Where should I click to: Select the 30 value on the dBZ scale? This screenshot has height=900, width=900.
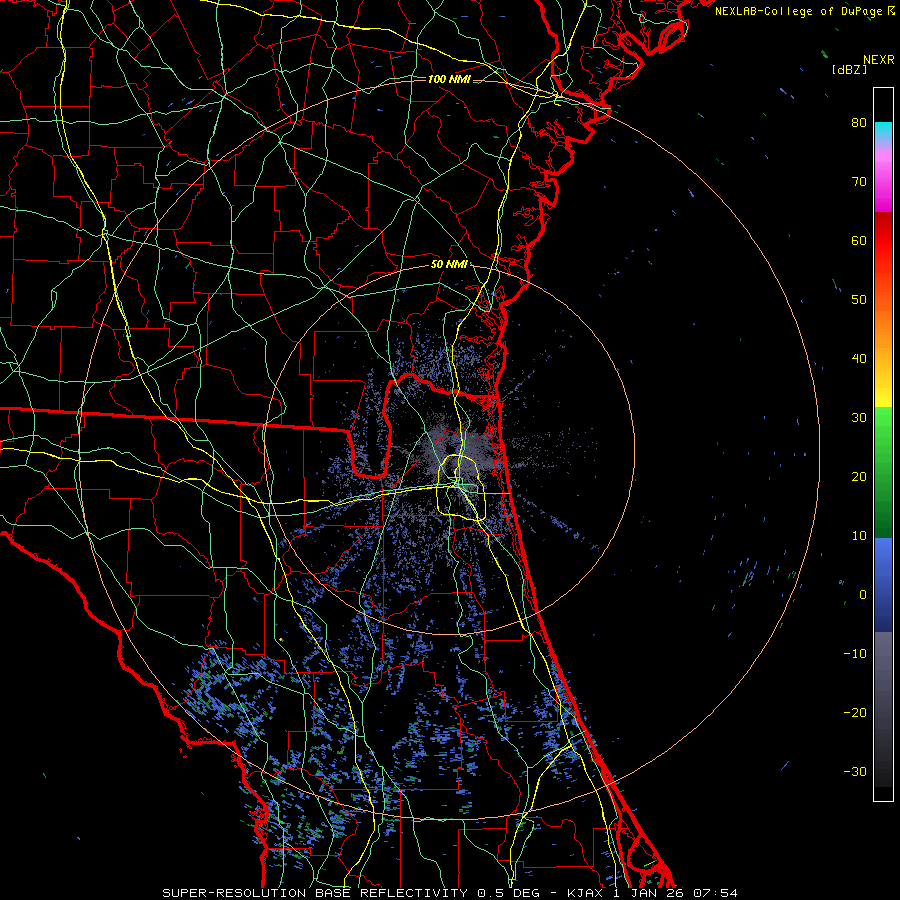859,418
